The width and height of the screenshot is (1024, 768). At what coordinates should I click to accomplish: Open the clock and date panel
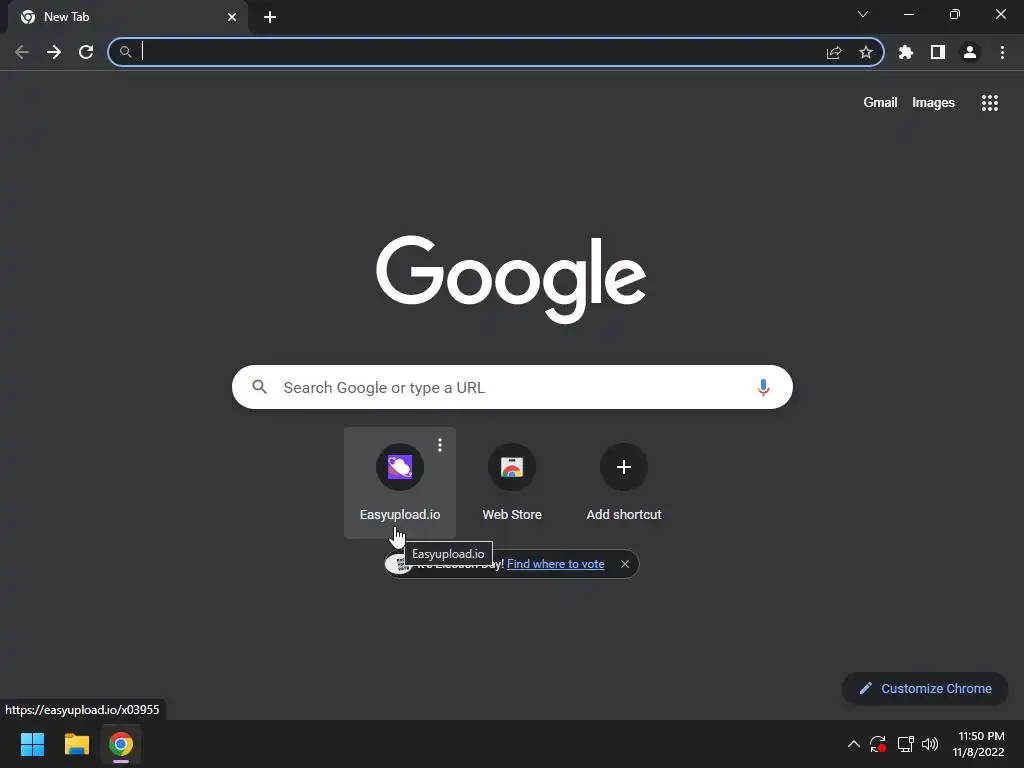tap(978, 744)
